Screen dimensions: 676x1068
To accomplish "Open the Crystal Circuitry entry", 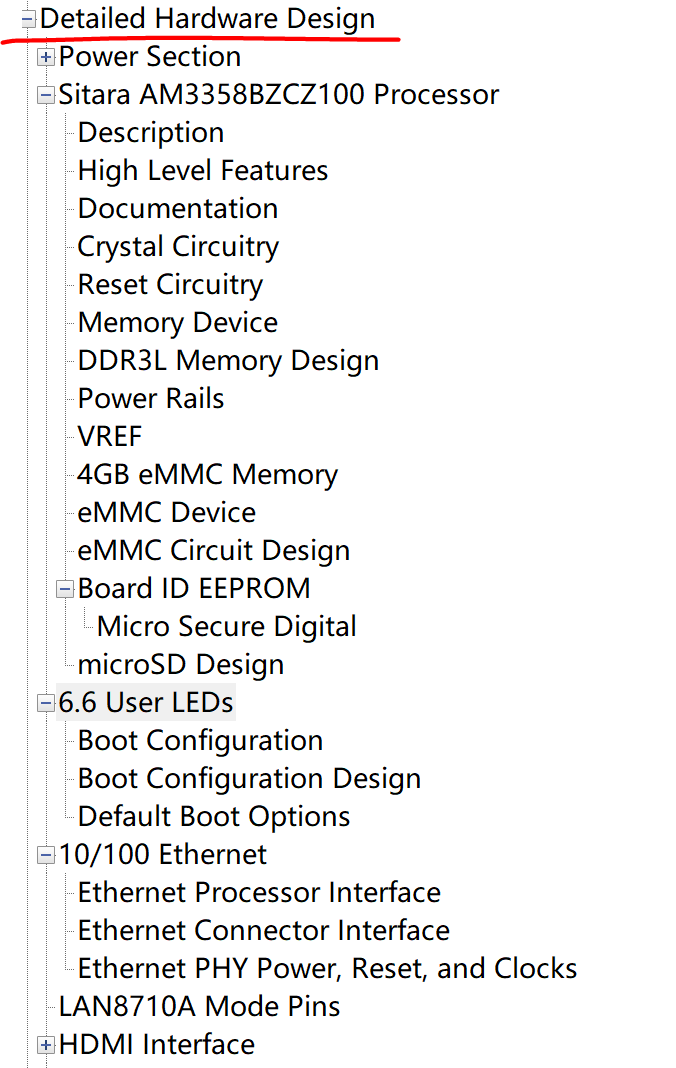I will [x=178, y=247].
